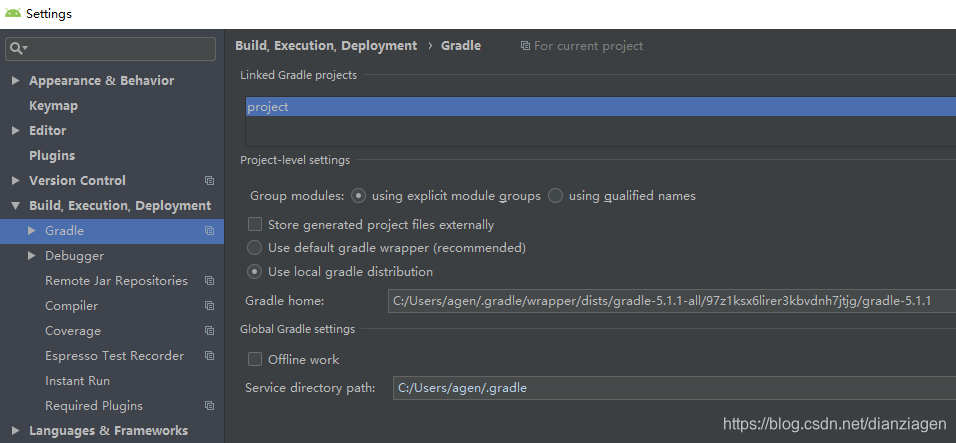Image resolution: width=956 pixels, height=443 pixels.
Task: Enable Store generated project files externally
Action: pos(255,225)
